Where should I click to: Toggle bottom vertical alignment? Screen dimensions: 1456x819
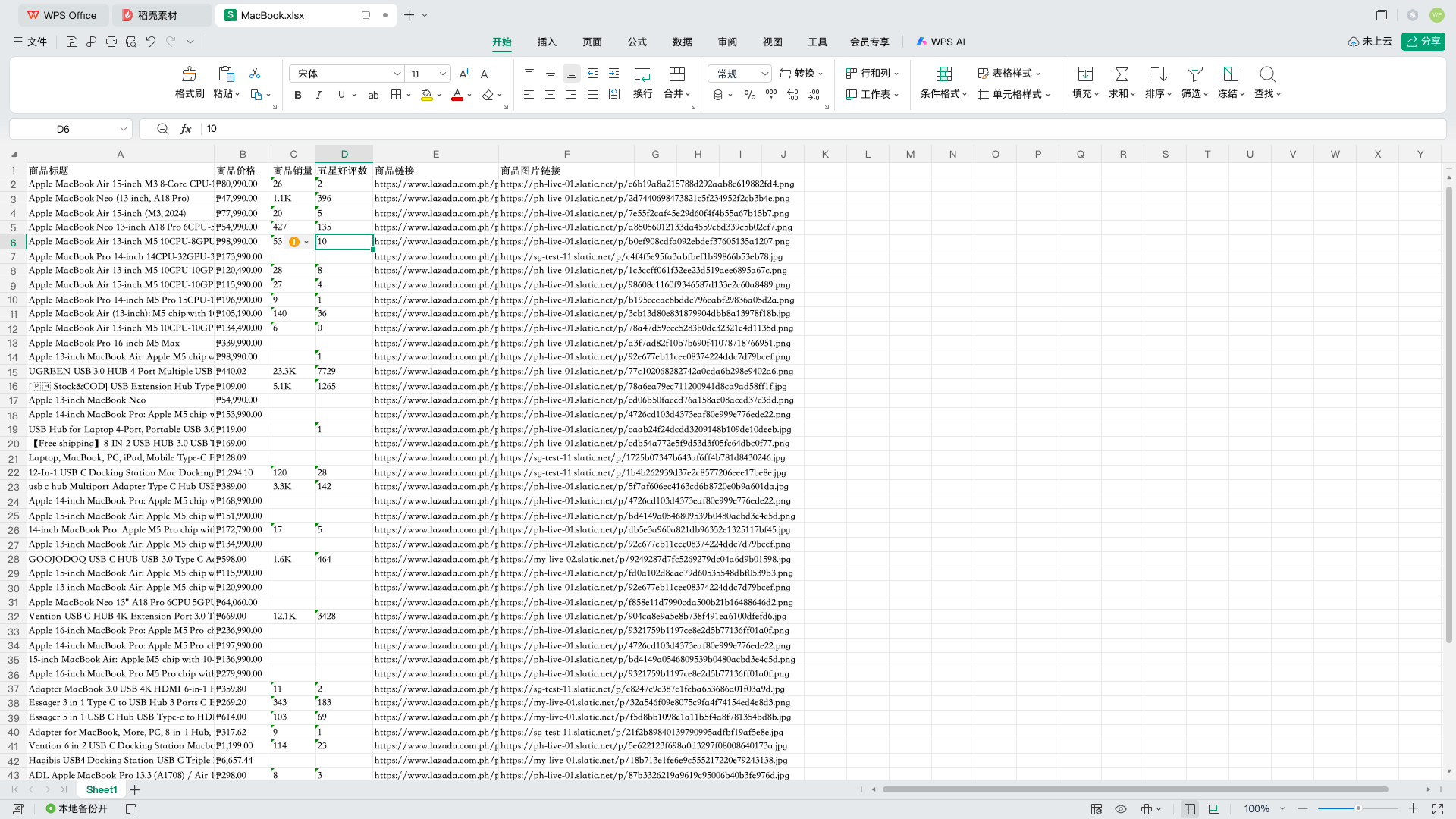[x=572, y=74]
